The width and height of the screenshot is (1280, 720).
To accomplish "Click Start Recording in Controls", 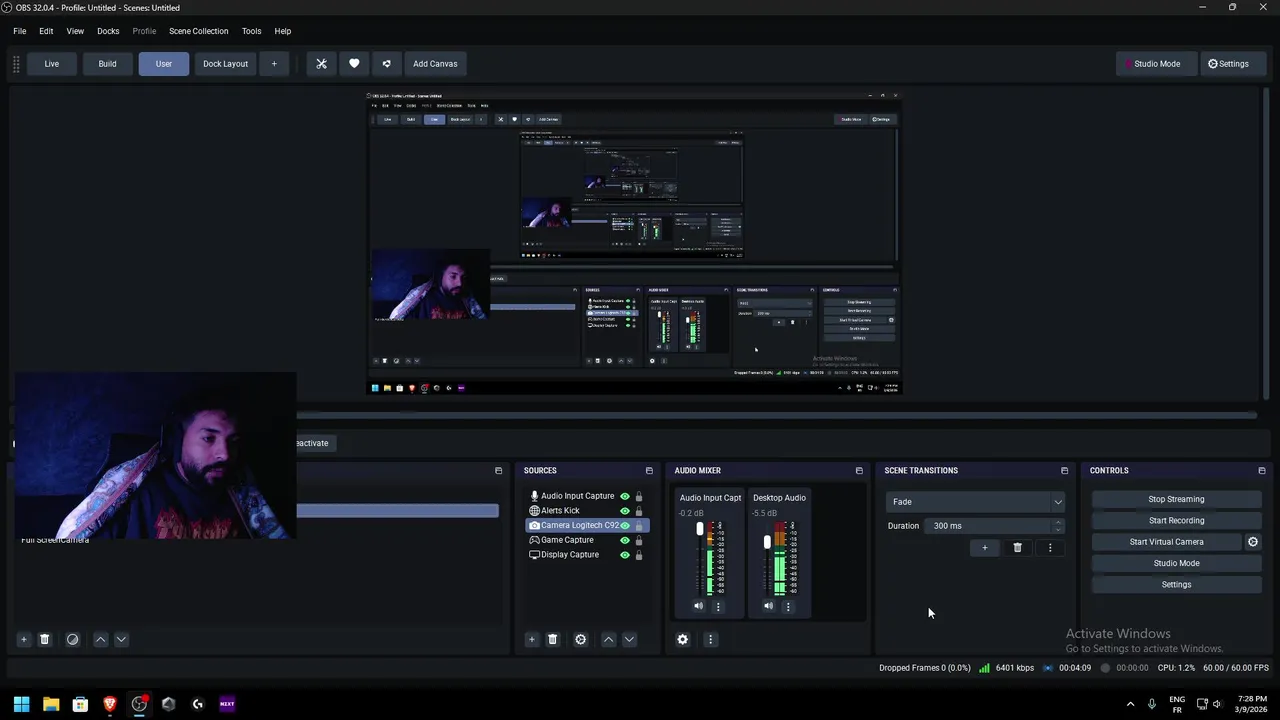I will point(1176,521).
